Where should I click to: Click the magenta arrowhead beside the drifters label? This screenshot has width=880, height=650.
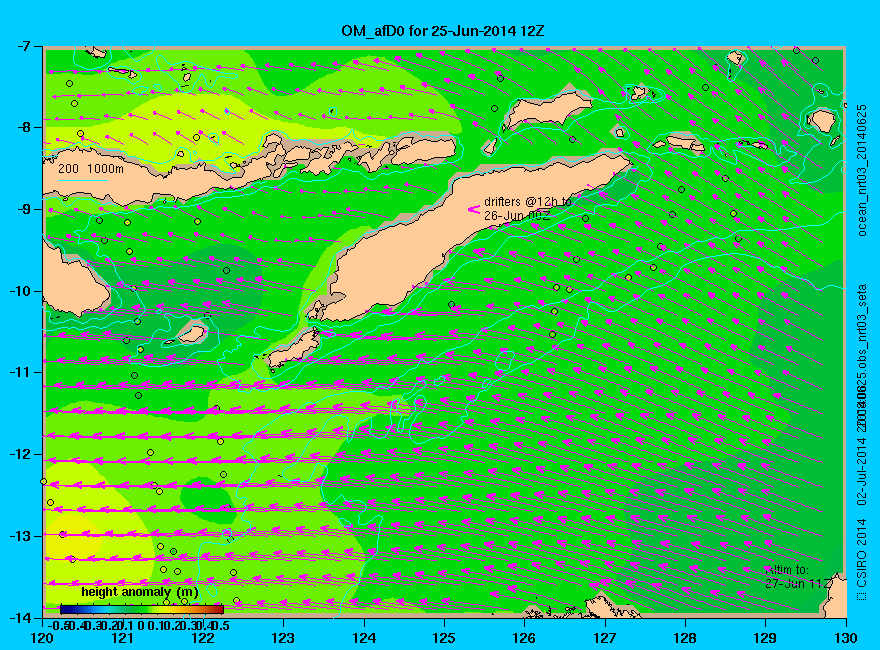coord(474,209)
